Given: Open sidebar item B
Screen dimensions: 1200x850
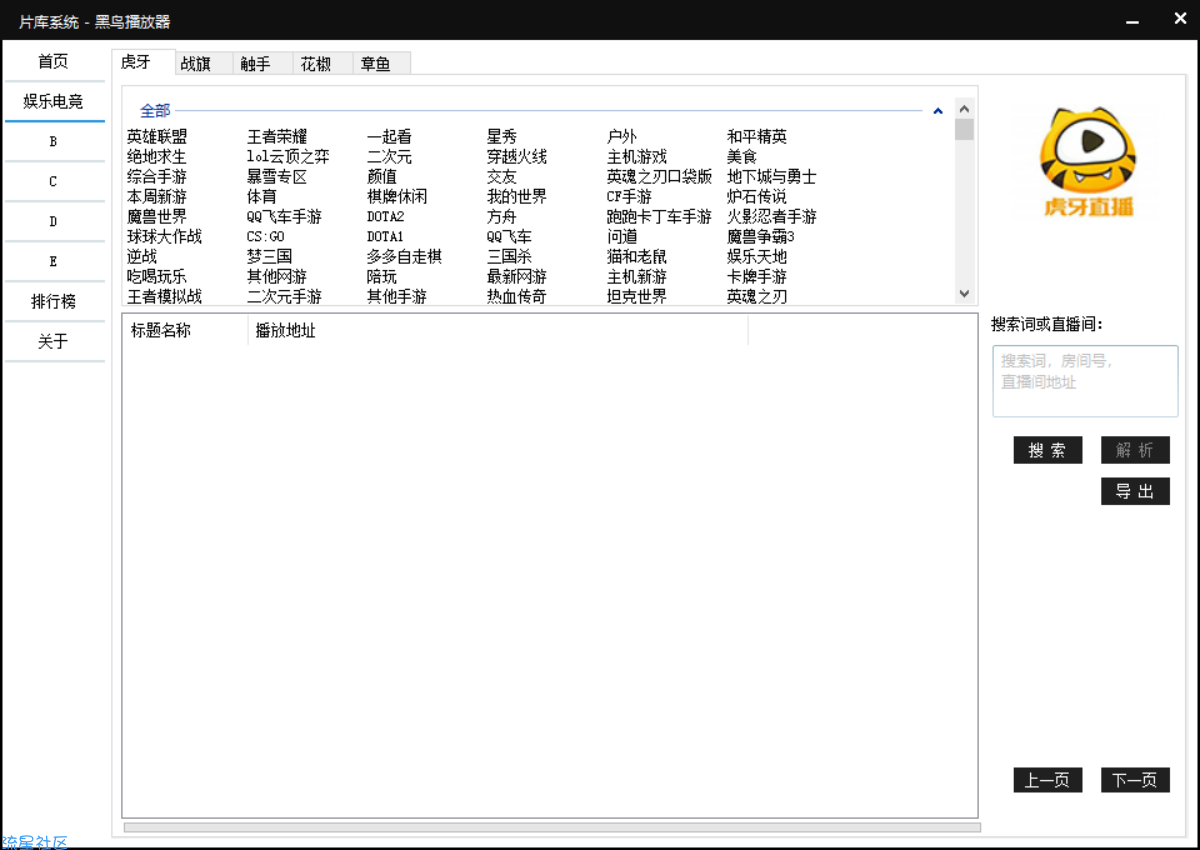Looking at the screenshot, I should [54, 142].
